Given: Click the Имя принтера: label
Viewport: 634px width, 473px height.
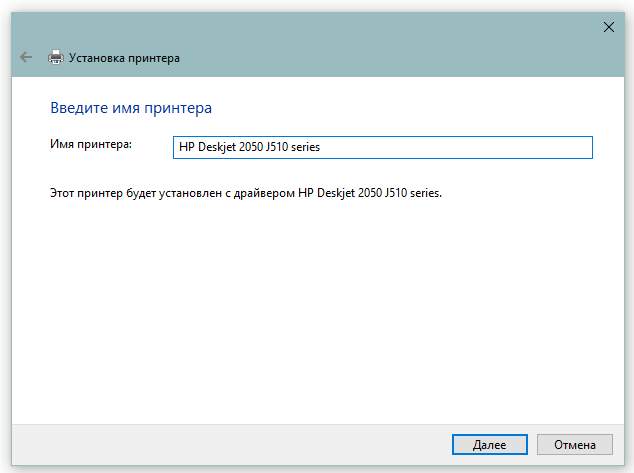Looking at the screenshot, I should tap(91, 144).
